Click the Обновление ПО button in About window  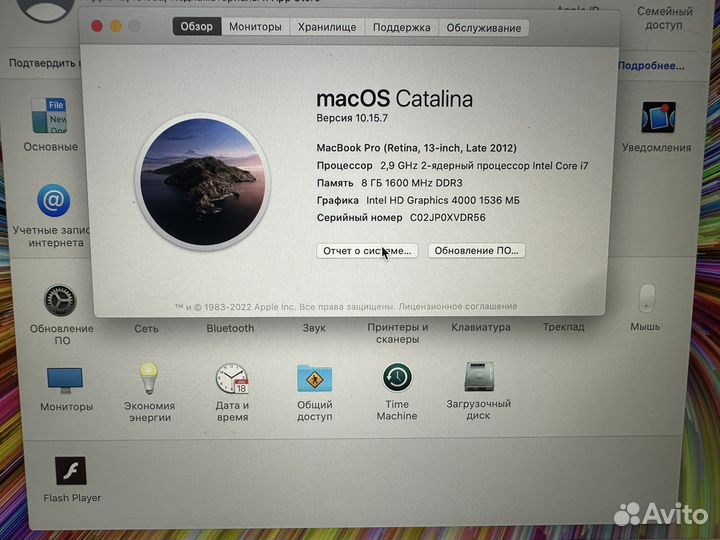coord(476,251)
